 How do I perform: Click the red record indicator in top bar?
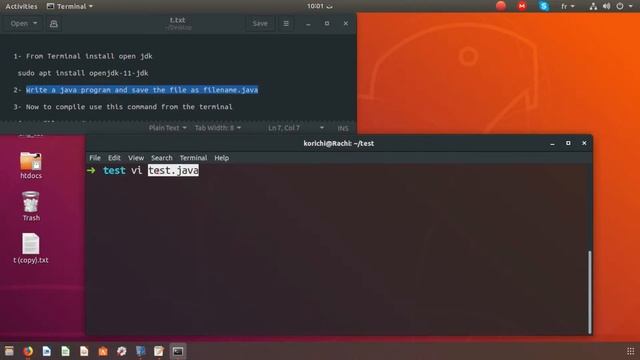pyautogui.click(x=501, y=6)
